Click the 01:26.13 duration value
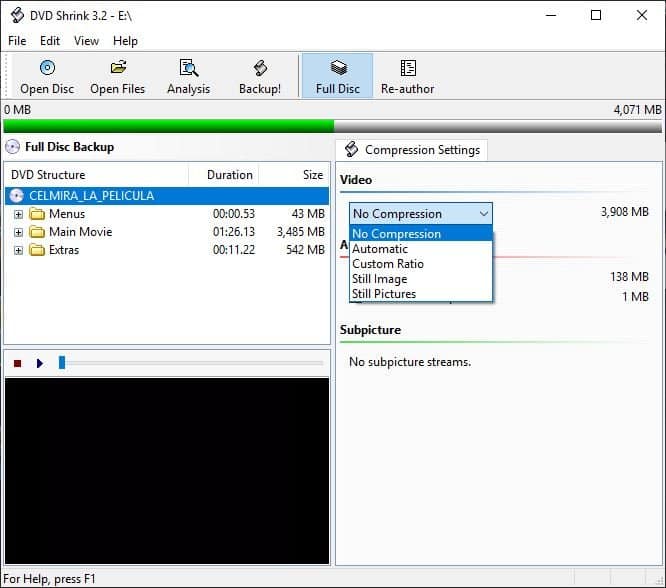Screen dimensions: 666x588 [x=234, y=232]
